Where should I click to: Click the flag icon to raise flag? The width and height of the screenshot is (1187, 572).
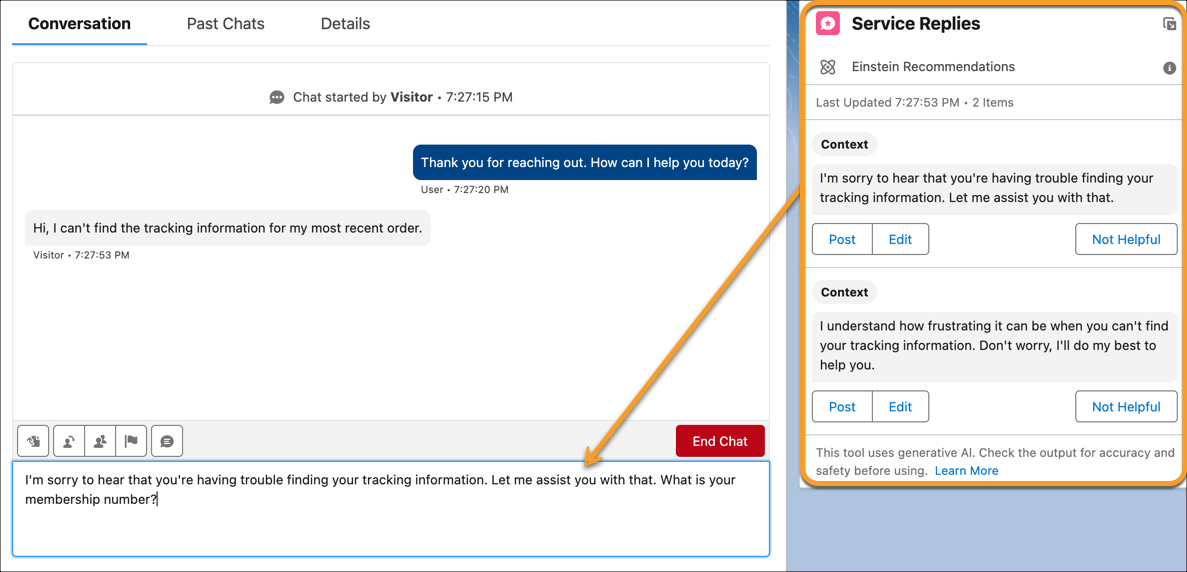pyautogui.click(x=131, y=441)
